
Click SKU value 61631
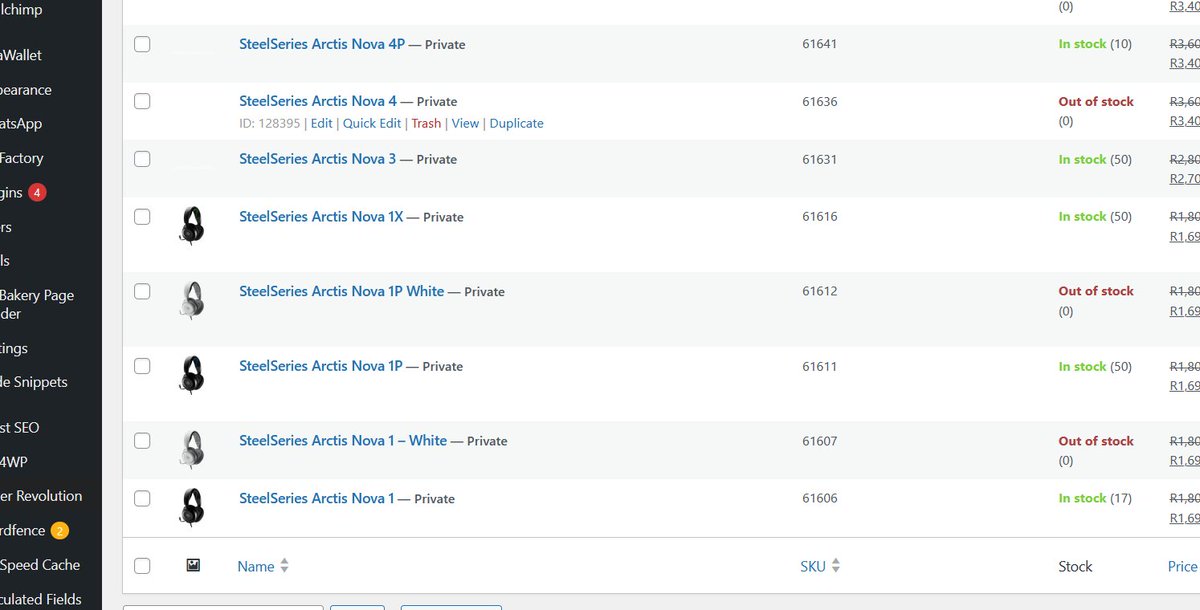(819, 159)
